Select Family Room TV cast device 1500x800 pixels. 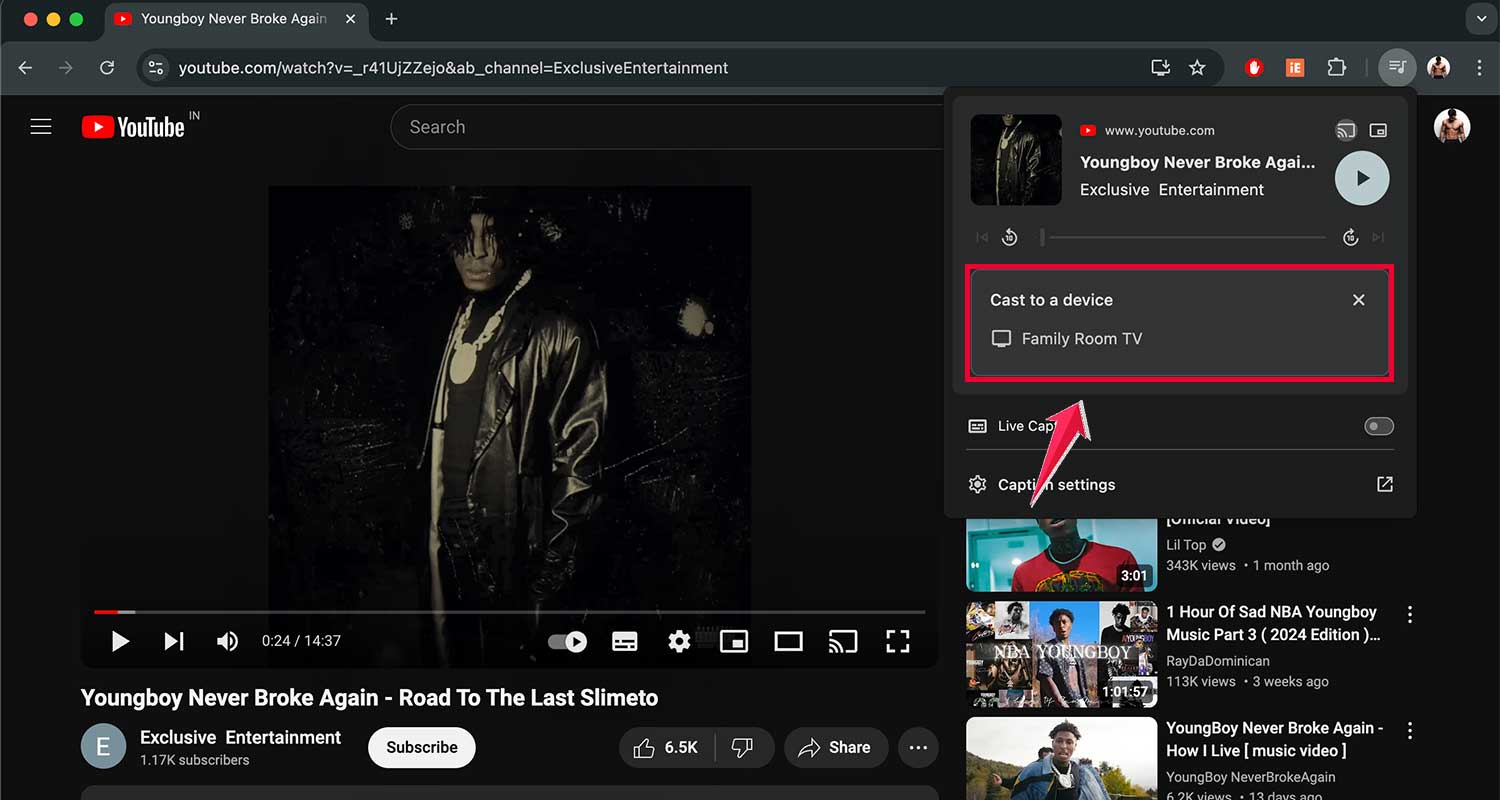coord(1081,339)
